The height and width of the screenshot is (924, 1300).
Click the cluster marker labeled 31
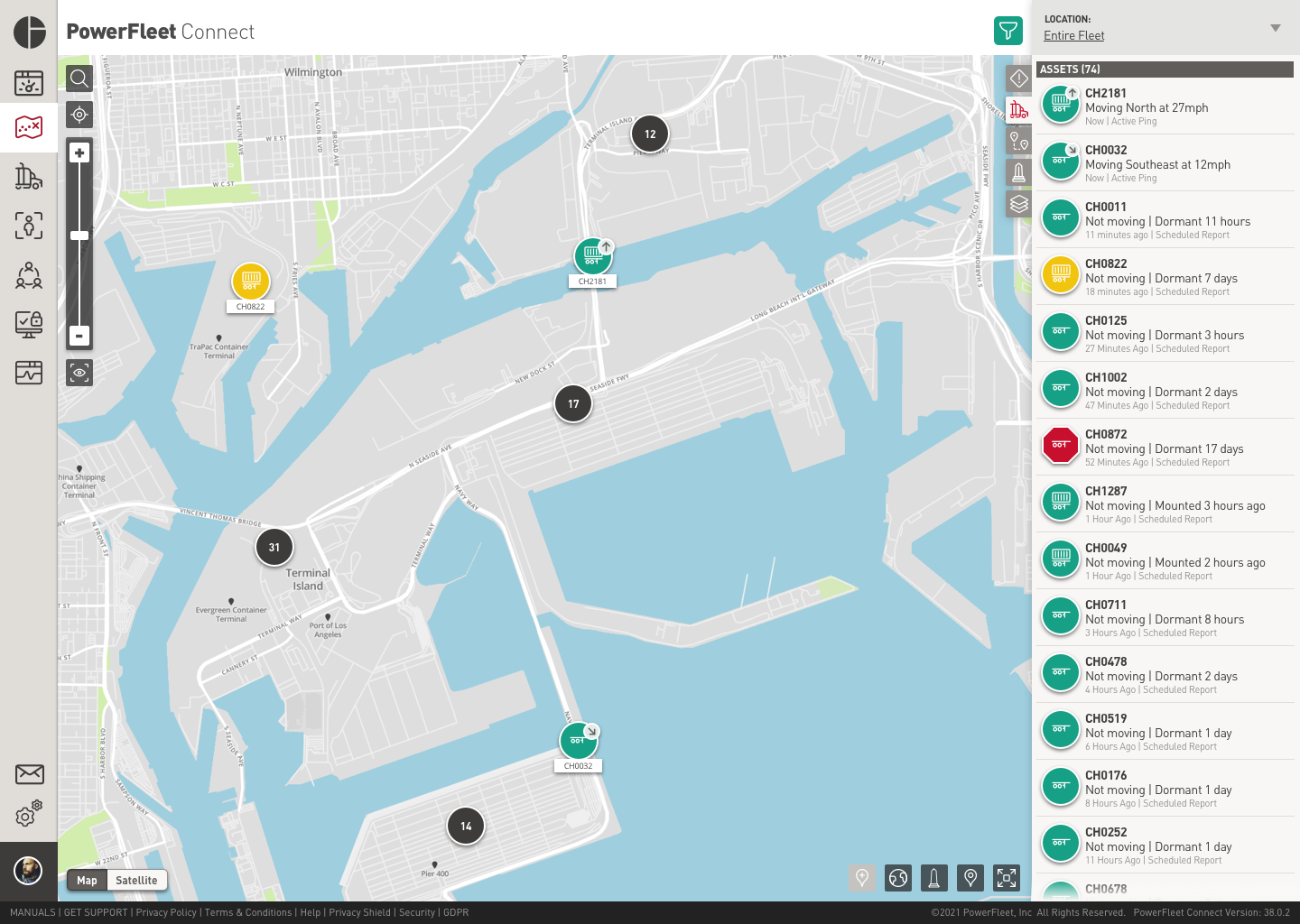pos(274,547)
